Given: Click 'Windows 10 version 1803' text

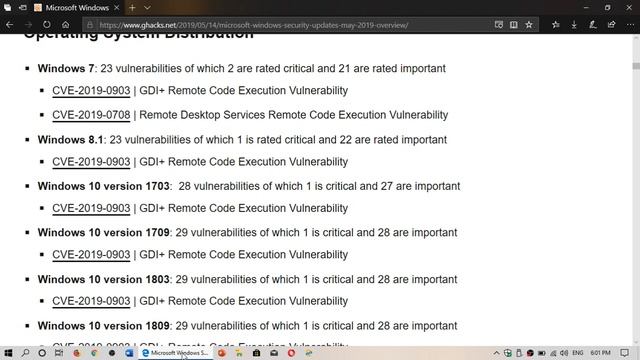Looking at the screenshot, I should pos(103,280).
